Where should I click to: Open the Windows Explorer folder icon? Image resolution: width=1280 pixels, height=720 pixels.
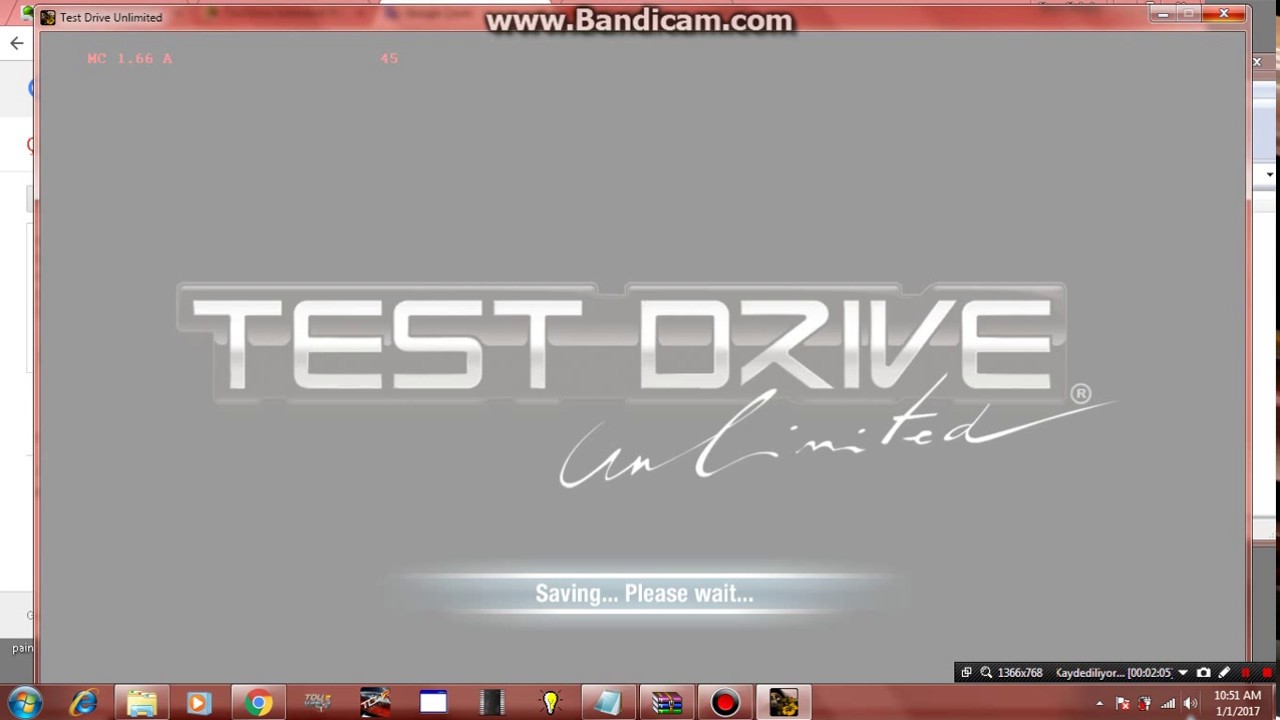[x=141, y=703]
